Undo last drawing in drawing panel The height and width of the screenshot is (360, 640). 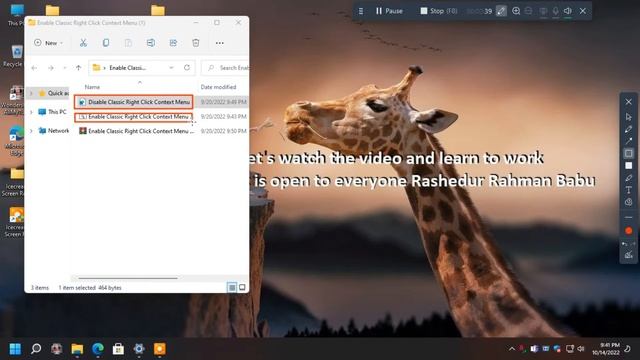[625, 244]
